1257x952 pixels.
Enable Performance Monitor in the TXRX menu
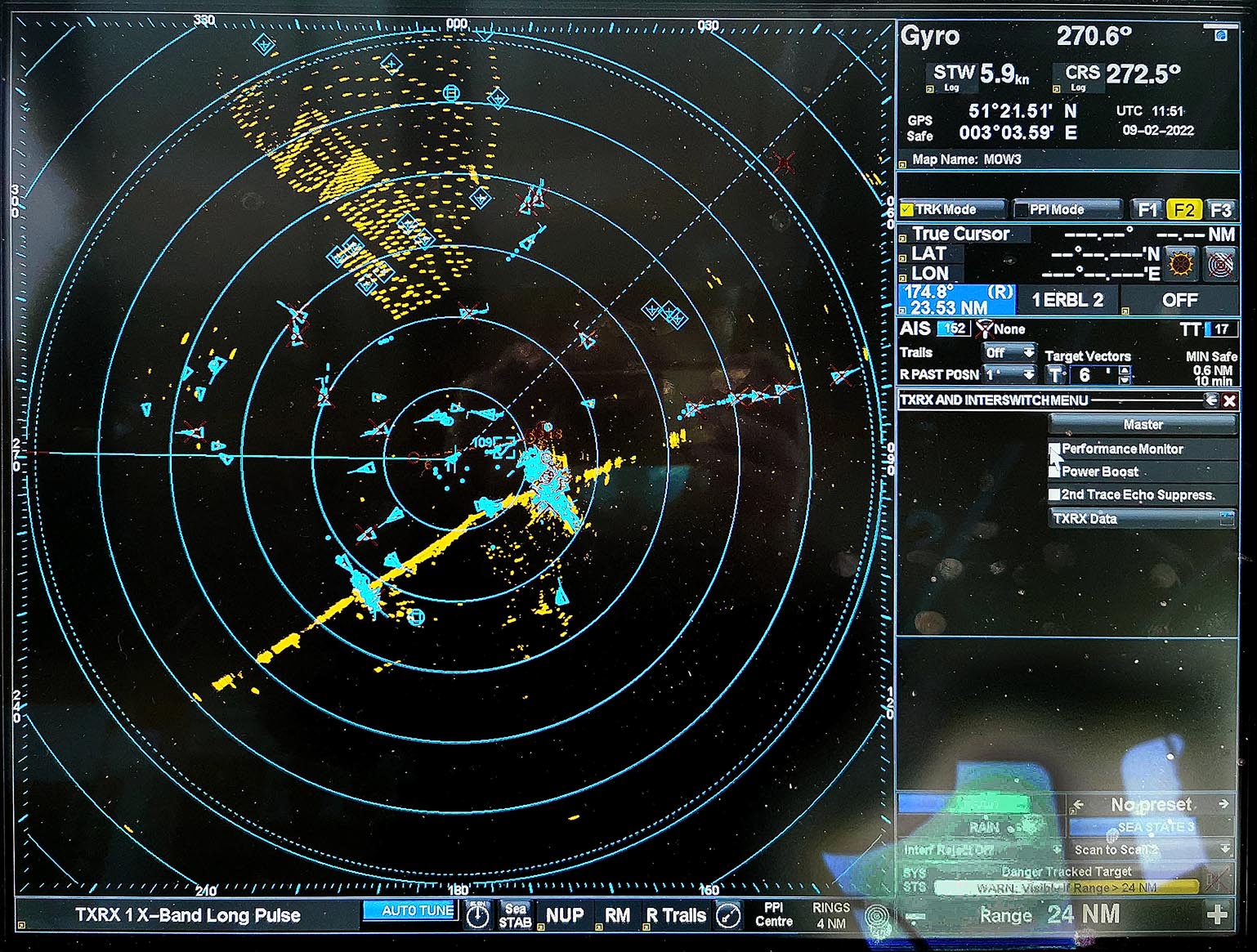pos(1056,449)
